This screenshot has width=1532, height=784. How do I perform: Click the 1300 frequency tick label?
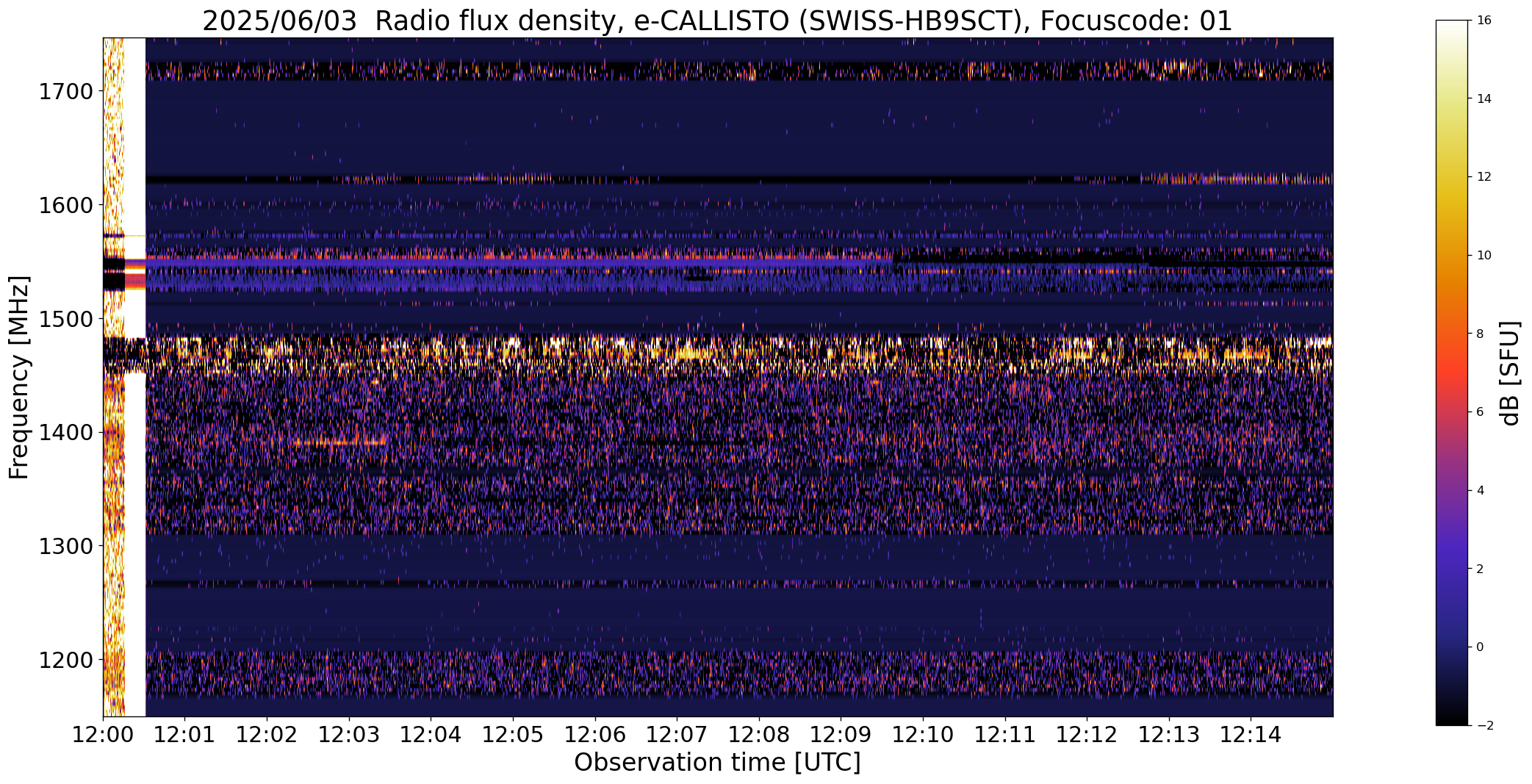pyautogui.click(x=65, y=547)
